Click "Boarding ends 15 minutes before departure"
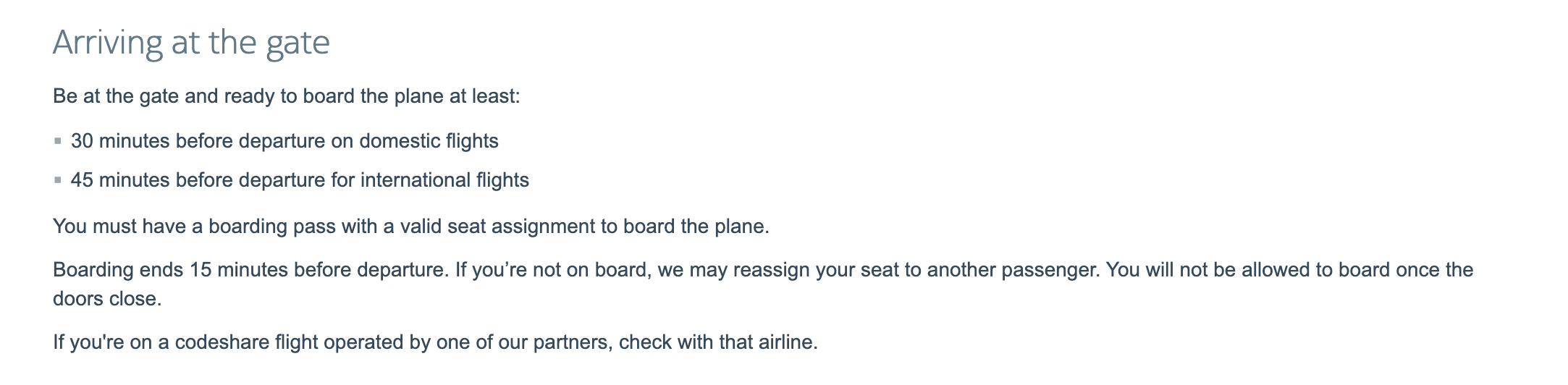Viewport: 1568px width, 385px height. click(x=250, y=270)
